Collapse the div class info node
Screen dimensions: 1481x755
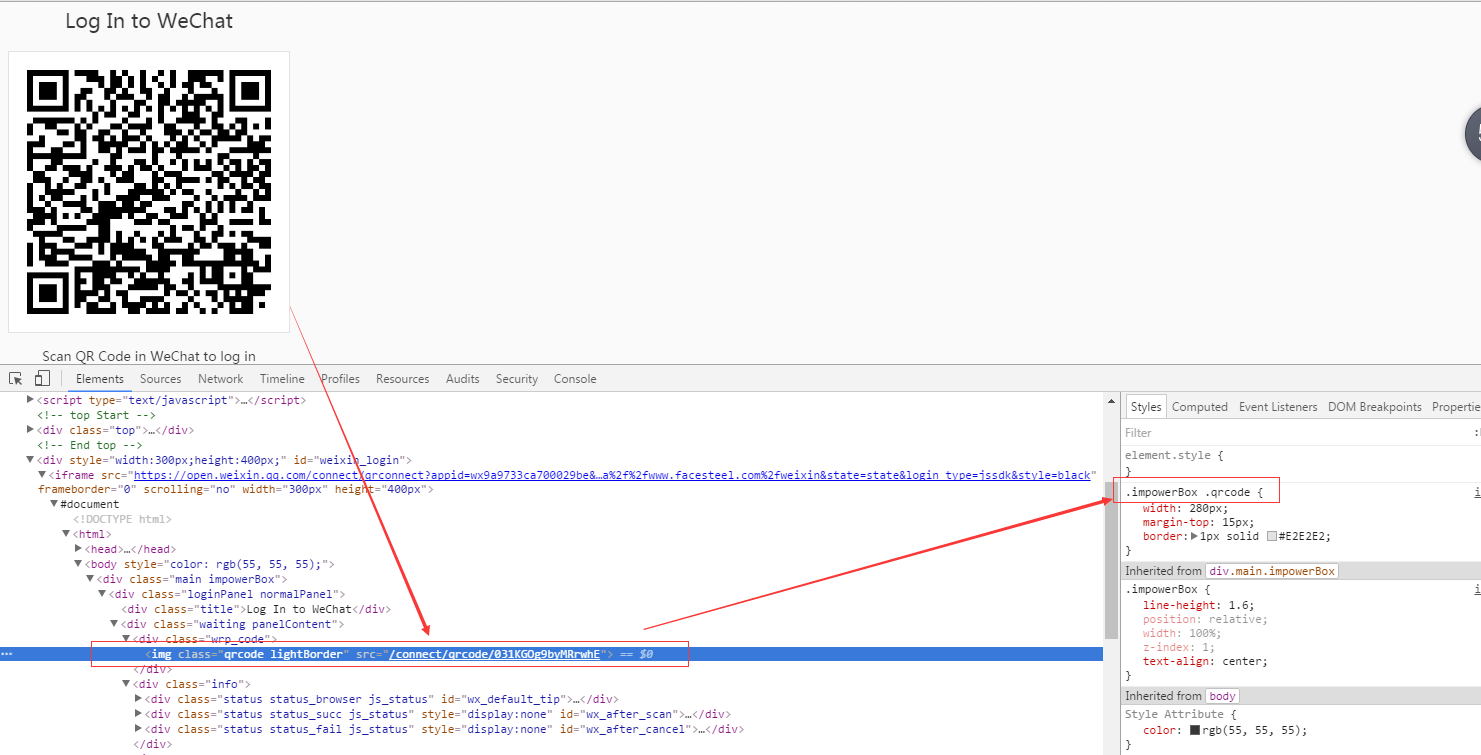[126, 685]
